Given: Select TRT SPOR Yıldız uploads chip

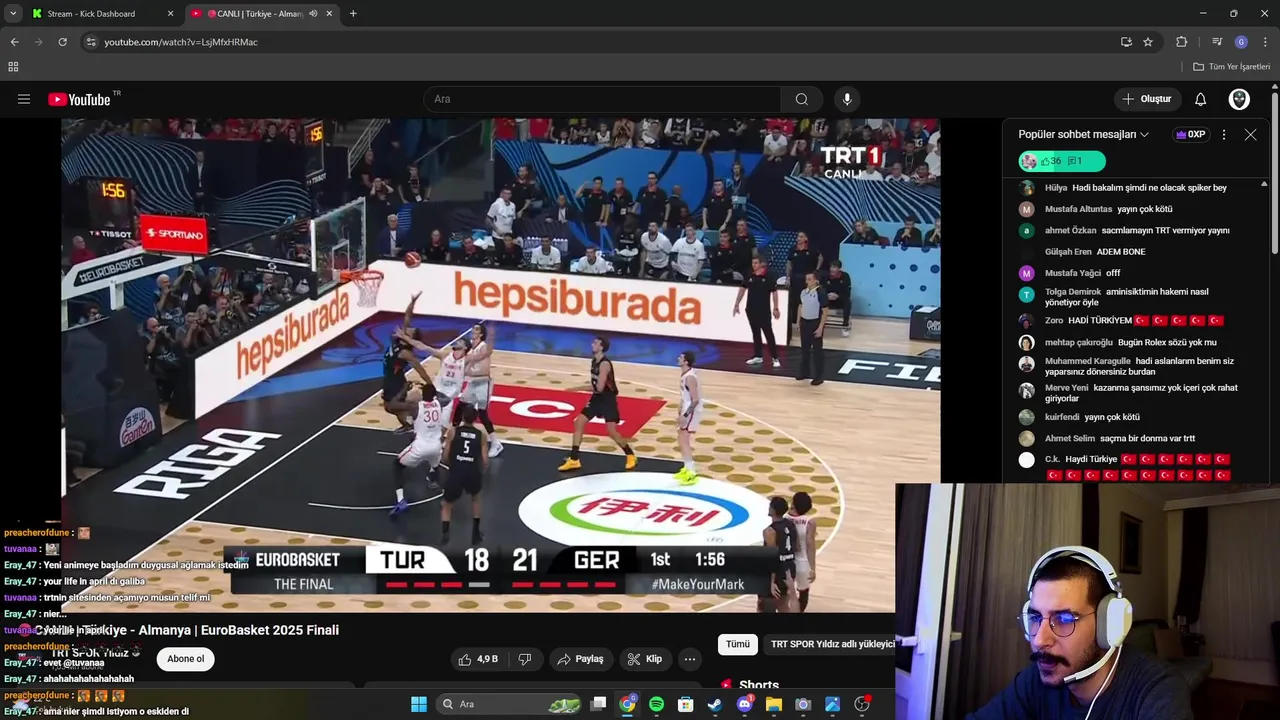Looking at the screenshot, I should [x=832, y=644].
